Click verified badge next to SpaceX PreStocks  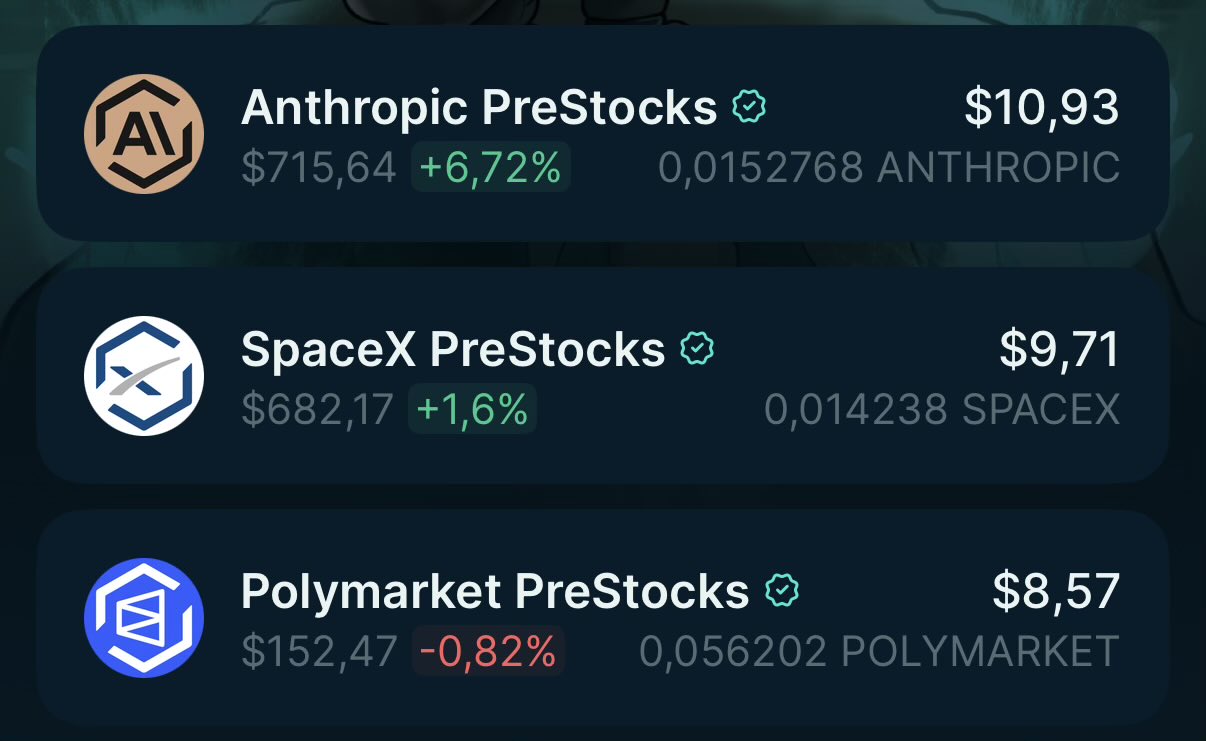click(x=697, y=349)
